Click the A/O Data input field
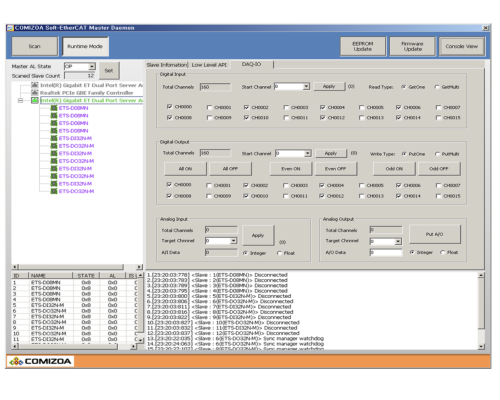Screen dimensions: 500x400 pos(386,253)
